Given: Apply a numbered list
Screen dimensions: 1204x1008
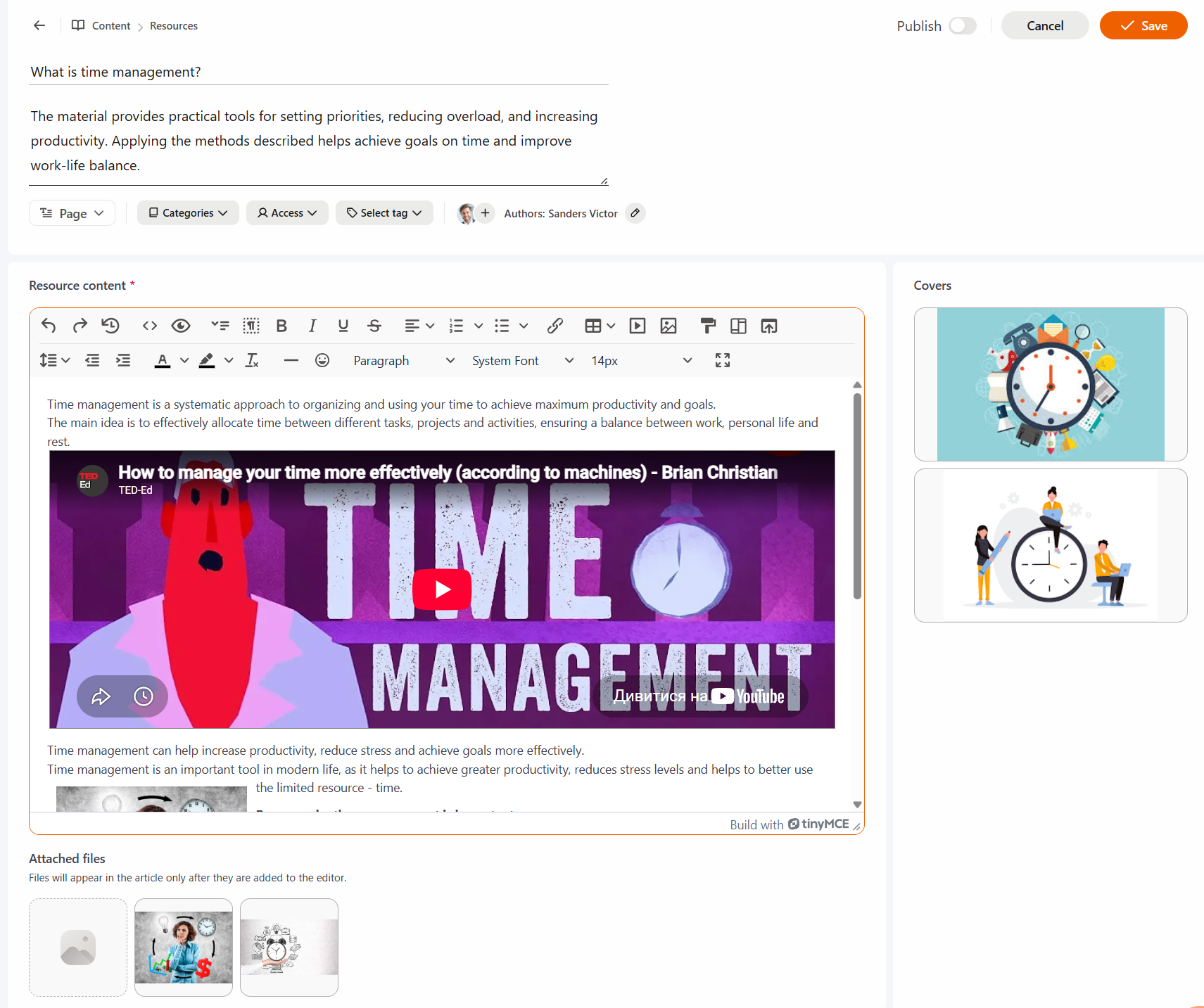Looking at the screenshot, I should pyautogui.click(x=456, y=326).
